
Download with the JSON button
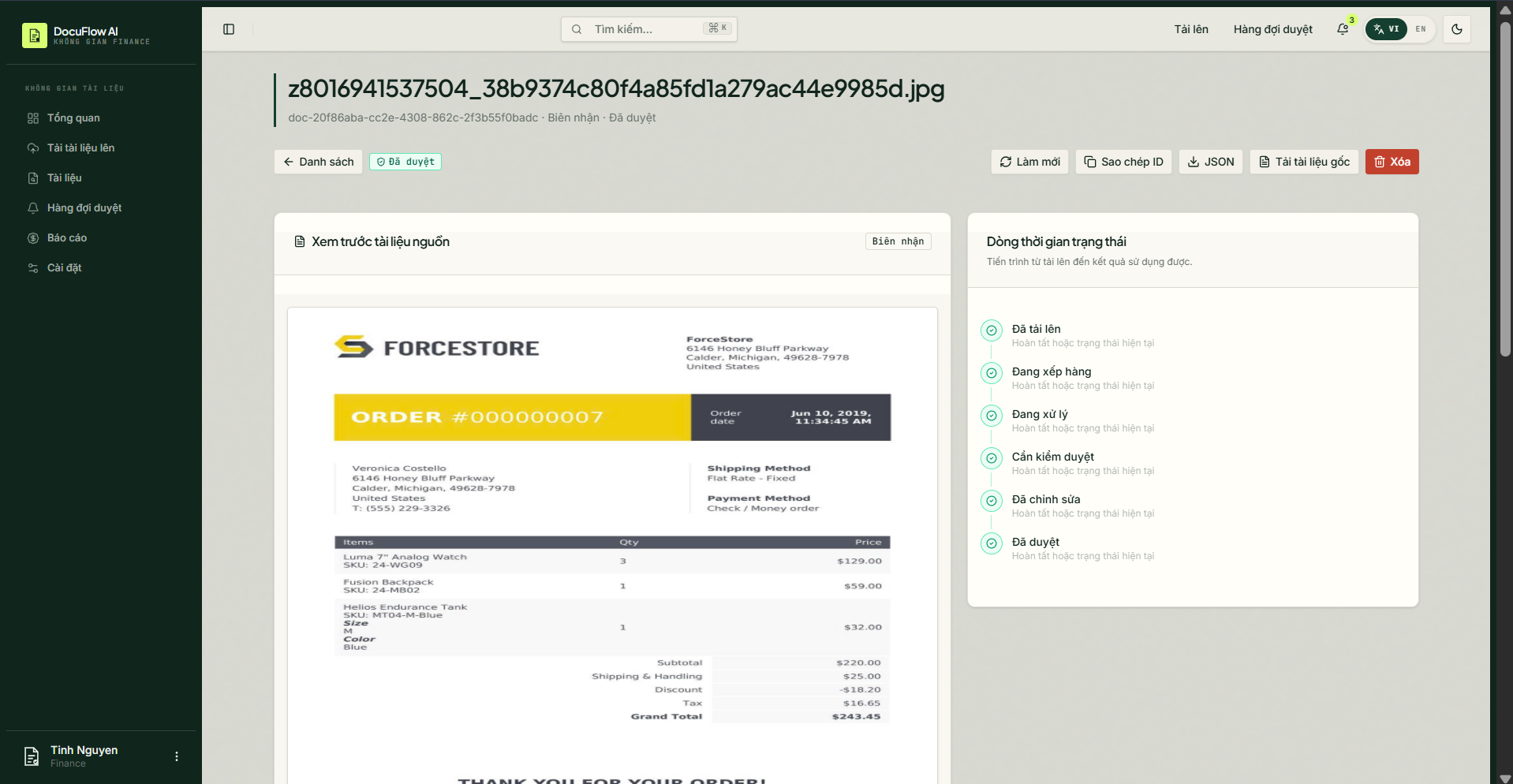1211,162
